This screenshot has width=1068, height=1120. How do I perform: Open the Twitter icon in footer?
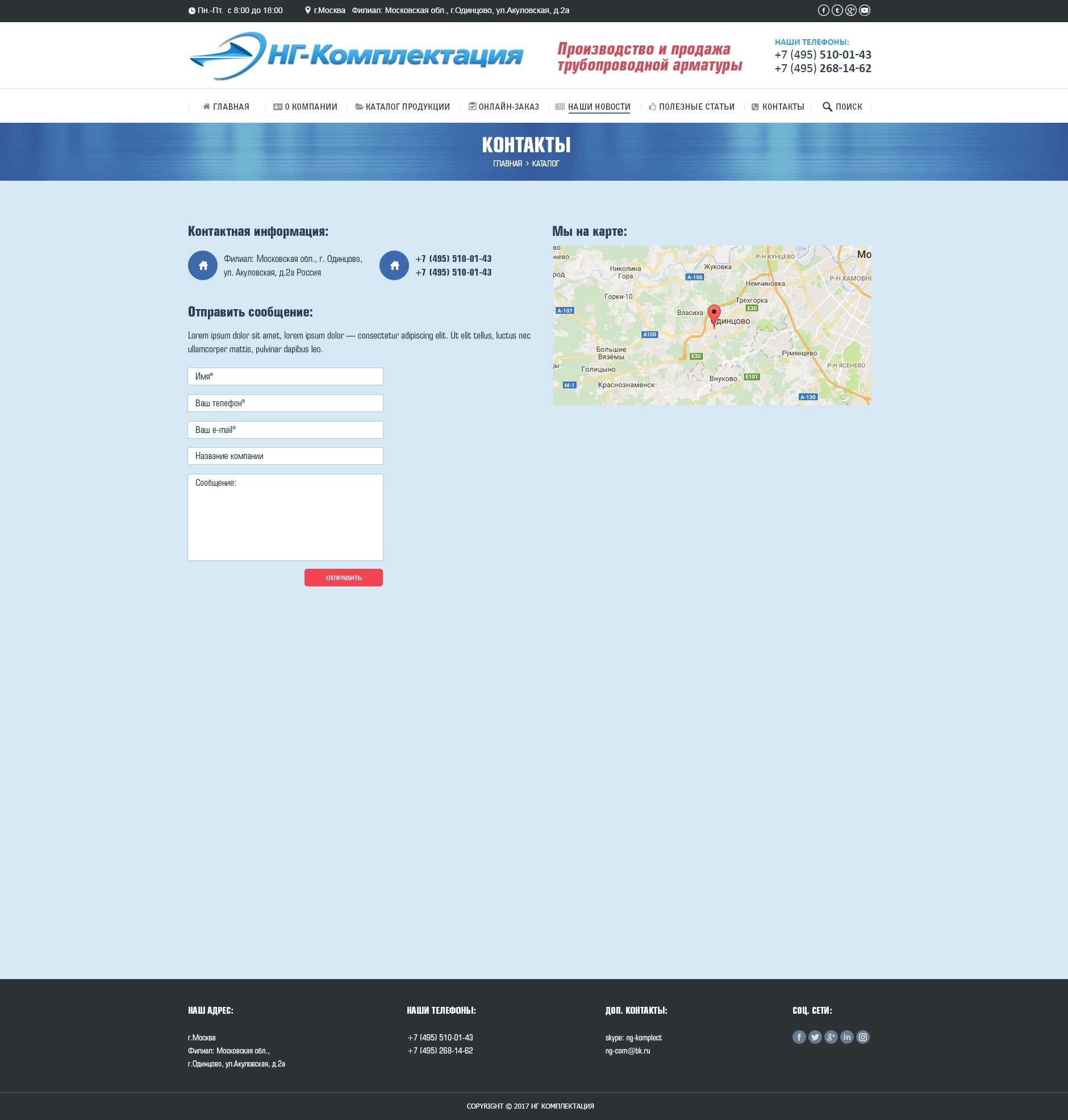pos(815,1037)
